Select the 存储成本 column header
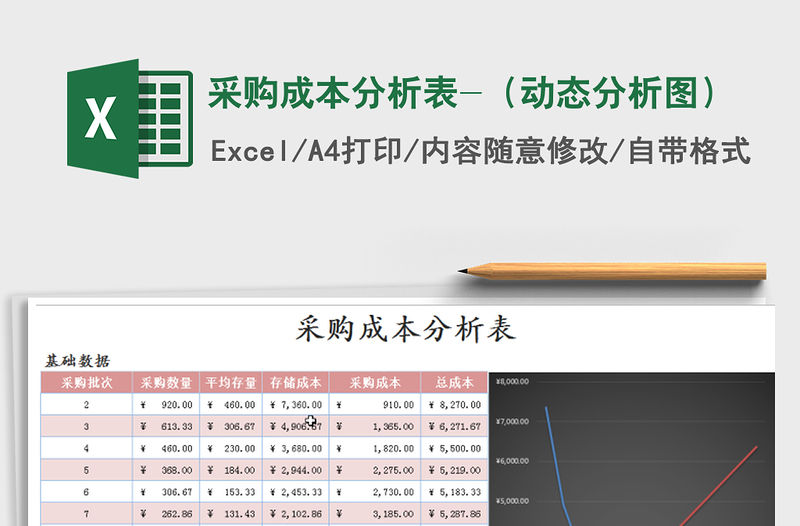Screen dimensions: 800x526 (296, 382)
